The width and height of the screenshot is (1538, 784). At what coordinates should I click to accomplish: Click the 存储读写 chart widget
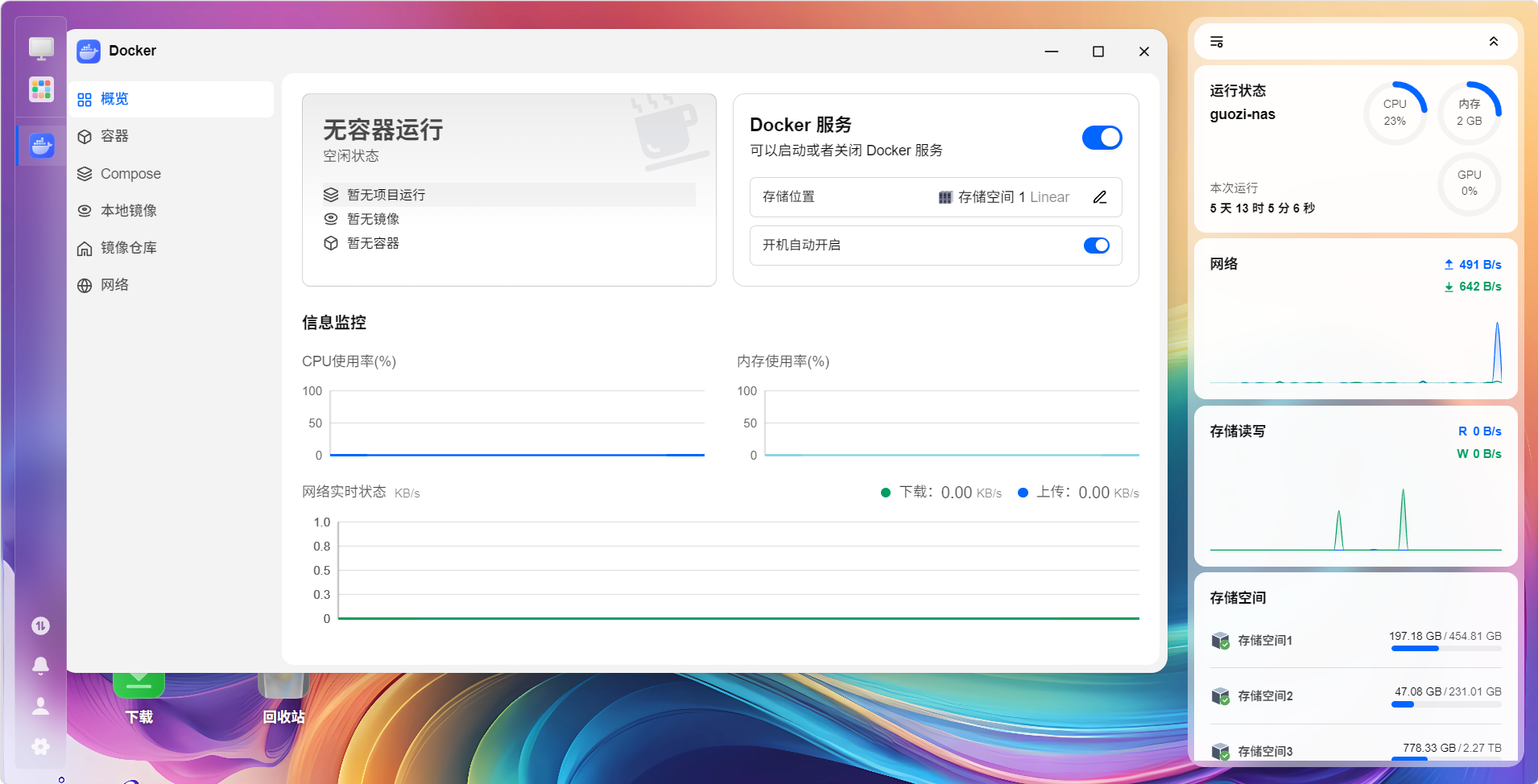coord(1356,486)
